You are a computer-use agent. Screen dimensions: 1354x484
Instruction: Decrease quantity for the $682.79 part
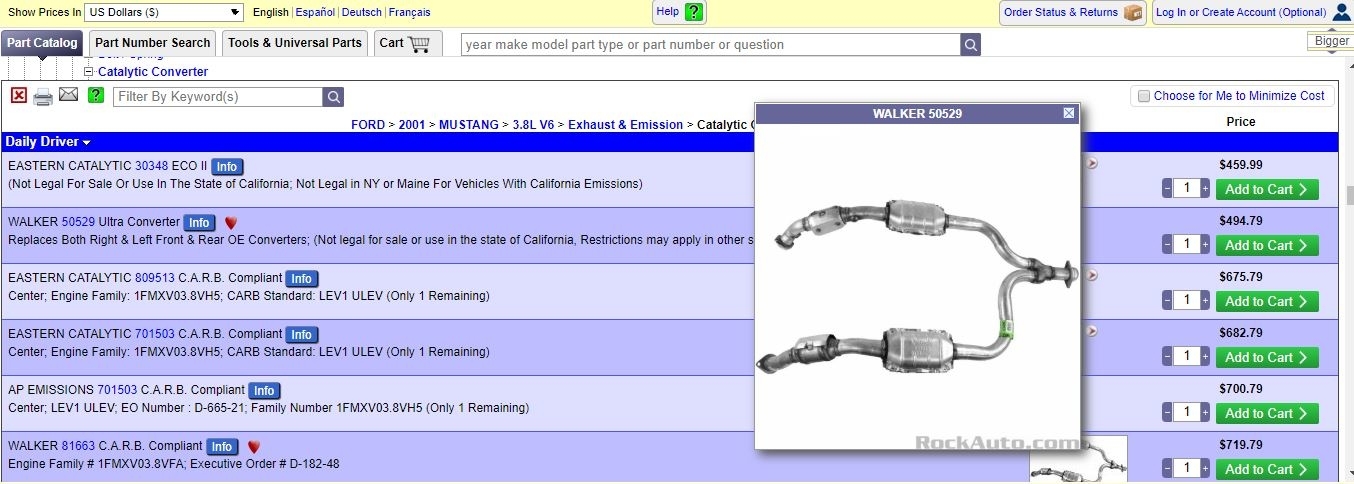pos(1167,356)
